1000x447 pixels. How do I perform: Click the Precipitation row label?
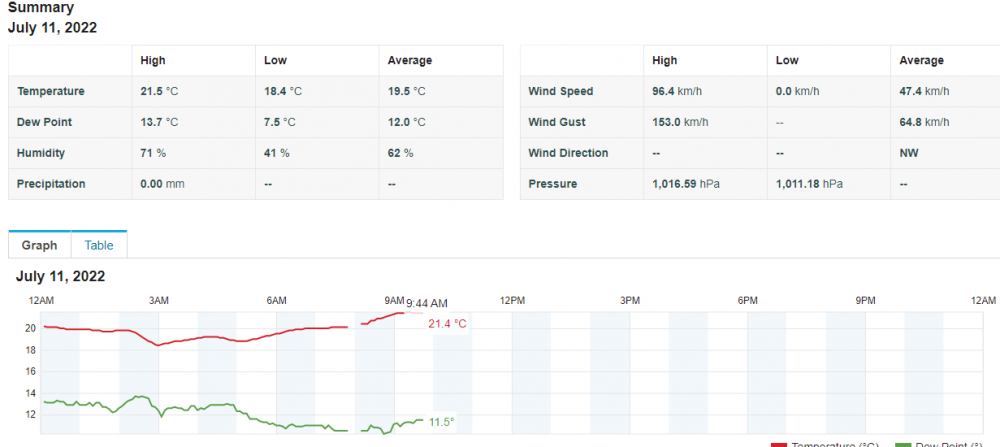(x=52, y=184)
